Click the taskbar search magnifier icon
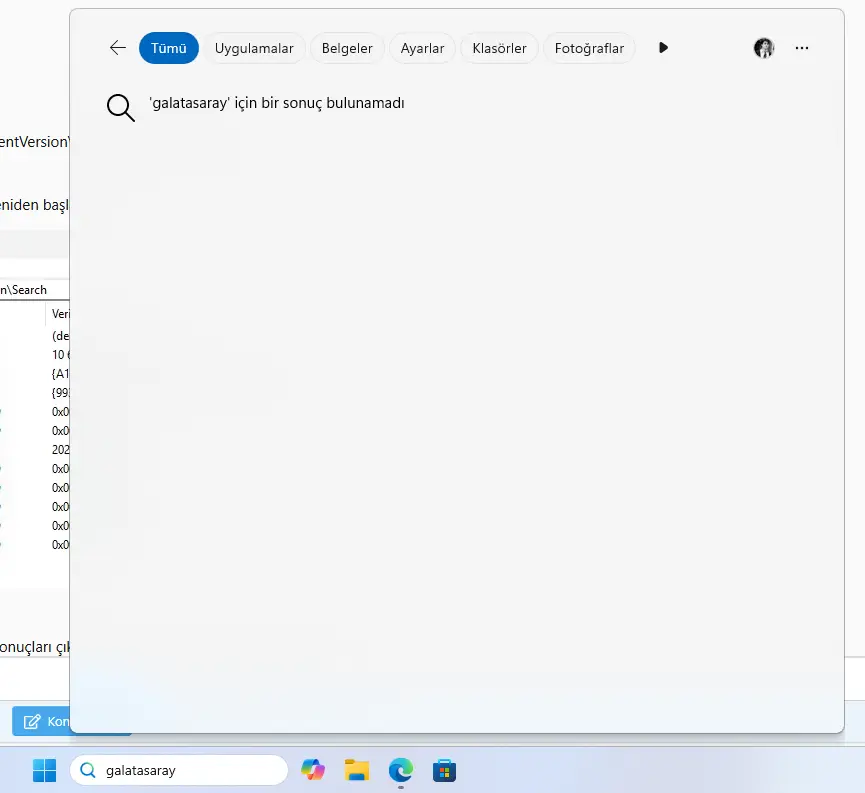 [88, 770]
